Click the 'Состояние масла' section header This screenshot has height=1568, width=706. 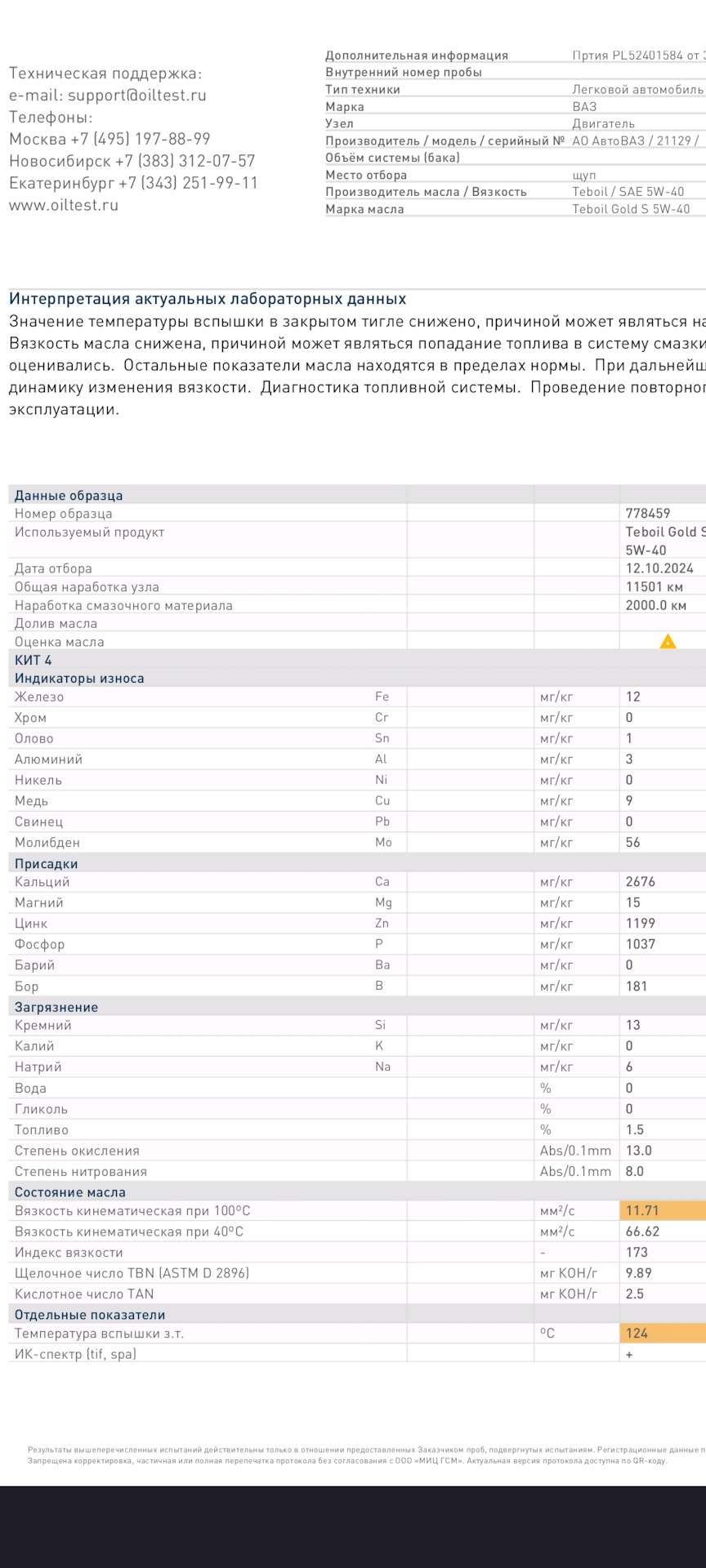[x=70, y=1192]
